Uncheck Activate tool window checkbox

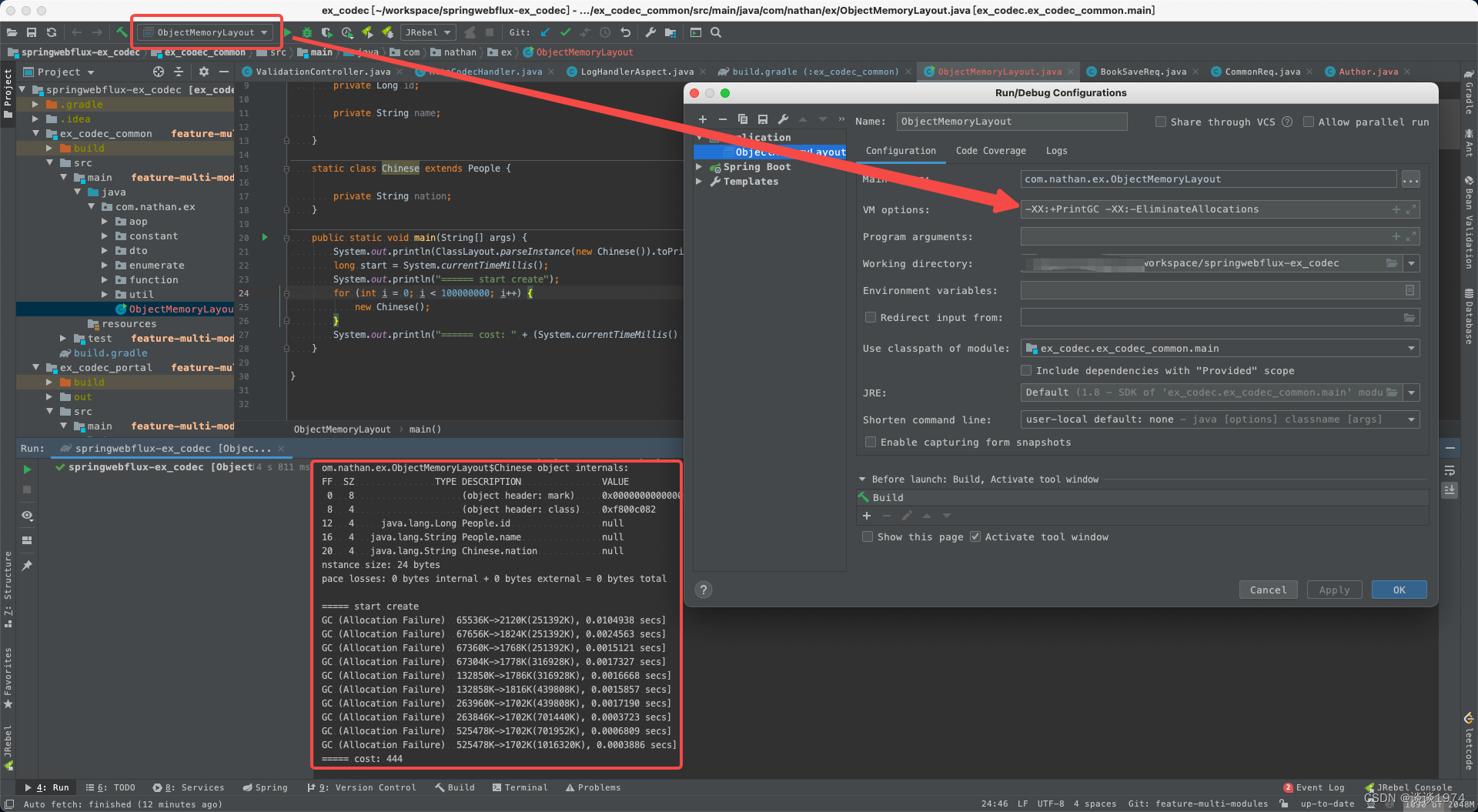tap(975, 536)
